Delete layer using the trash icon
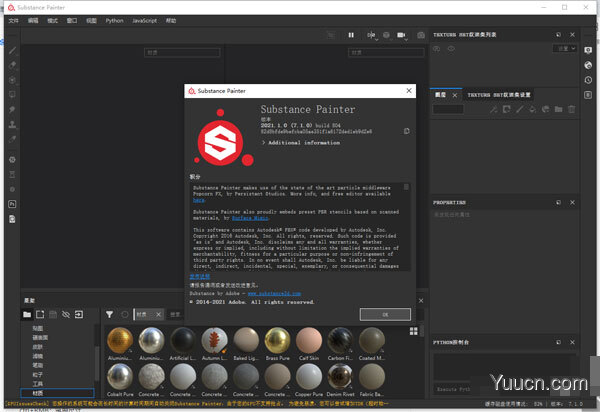This screenshot has height=412, width=600. (572, 109)
